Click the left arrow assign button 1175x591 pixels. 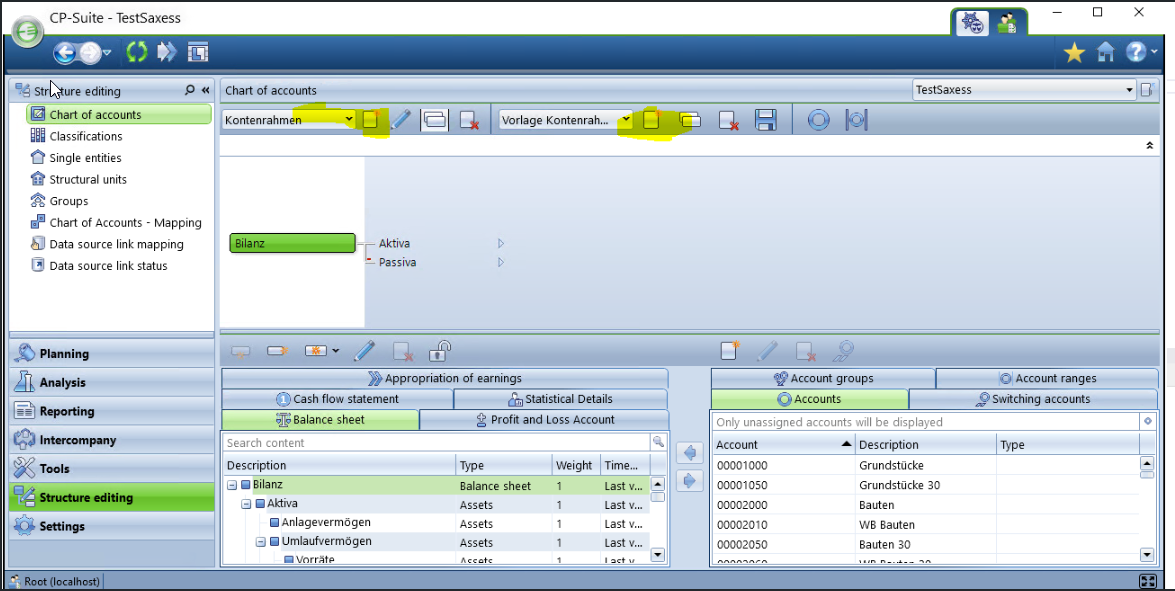click(690, 453)
